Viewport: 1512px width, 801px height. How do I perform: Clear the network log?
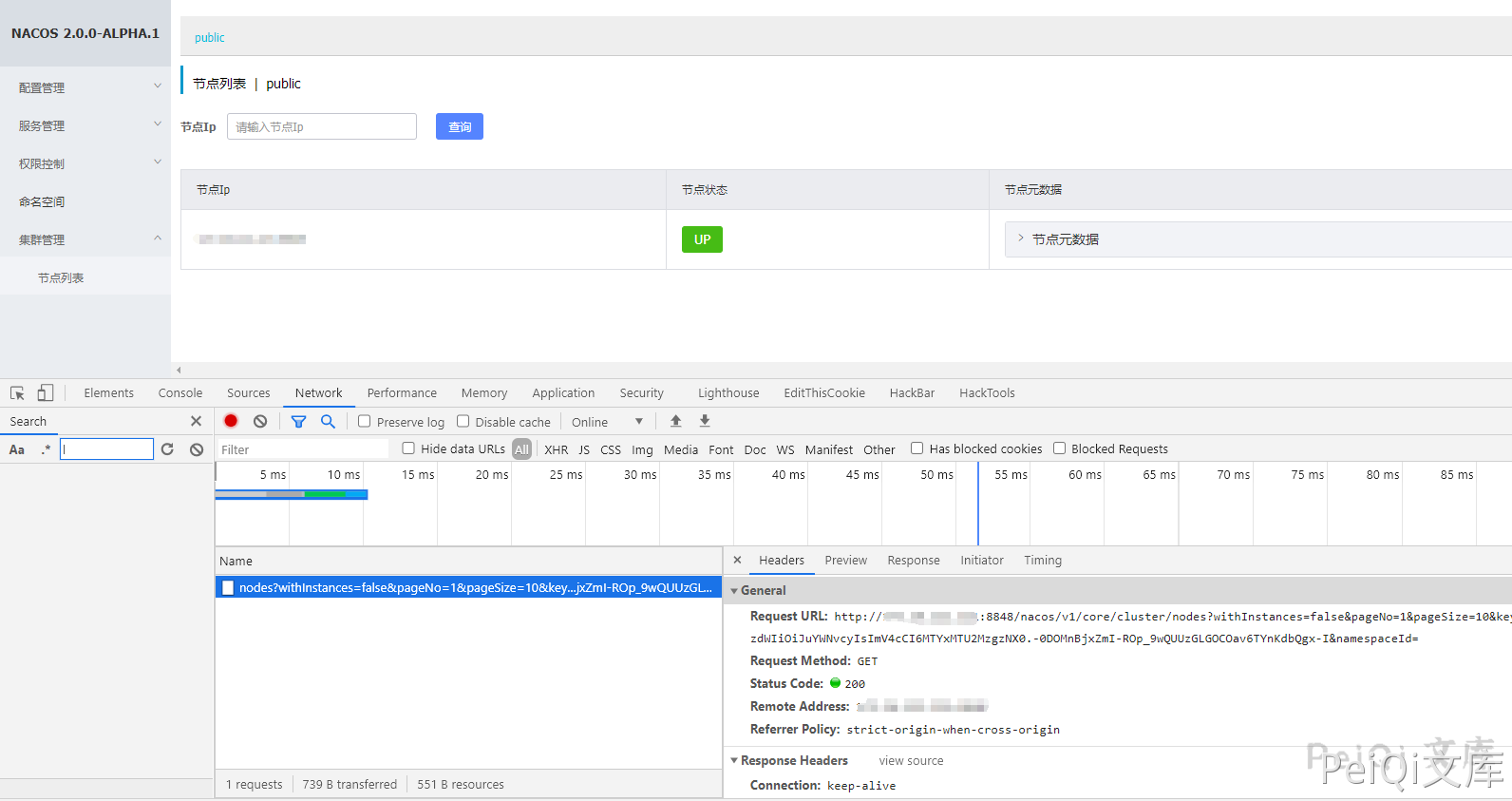coord(260,421)
